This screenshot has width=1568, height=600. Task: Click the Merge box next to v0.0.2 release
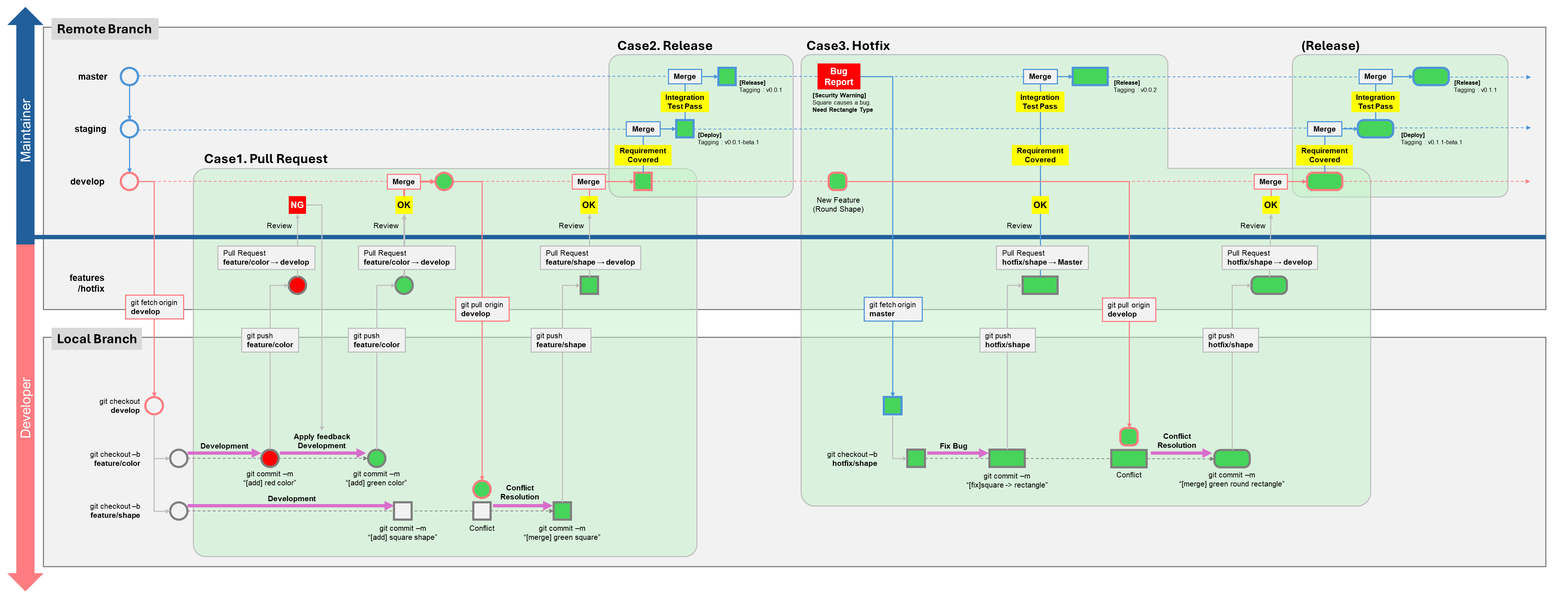[1040, 76]
